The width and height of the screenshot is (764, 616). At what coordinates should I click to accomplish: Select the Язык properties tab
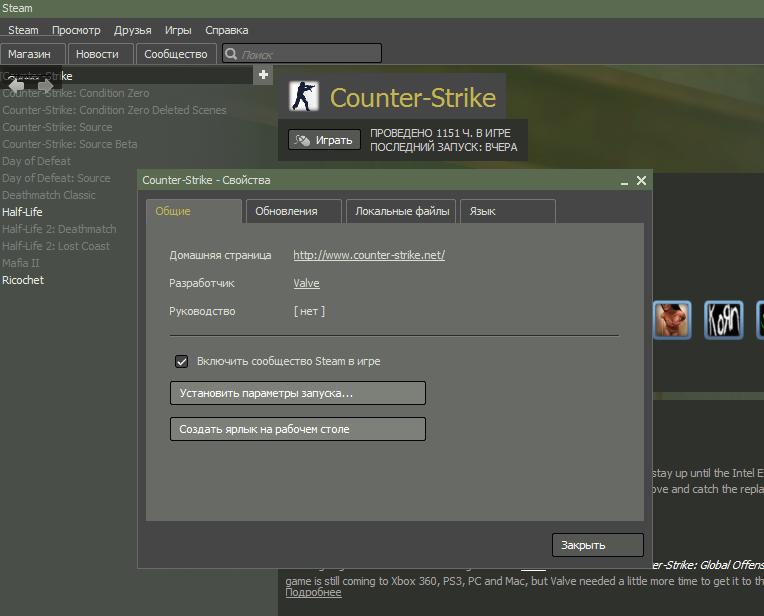508,211
